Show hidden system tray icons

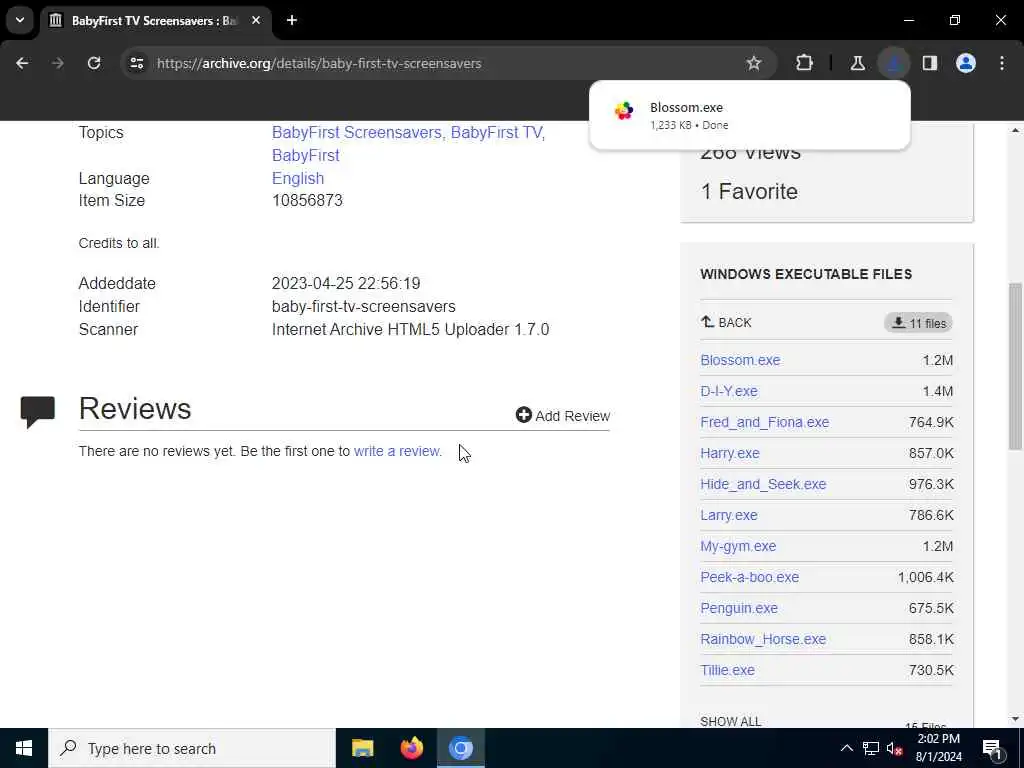846,748
